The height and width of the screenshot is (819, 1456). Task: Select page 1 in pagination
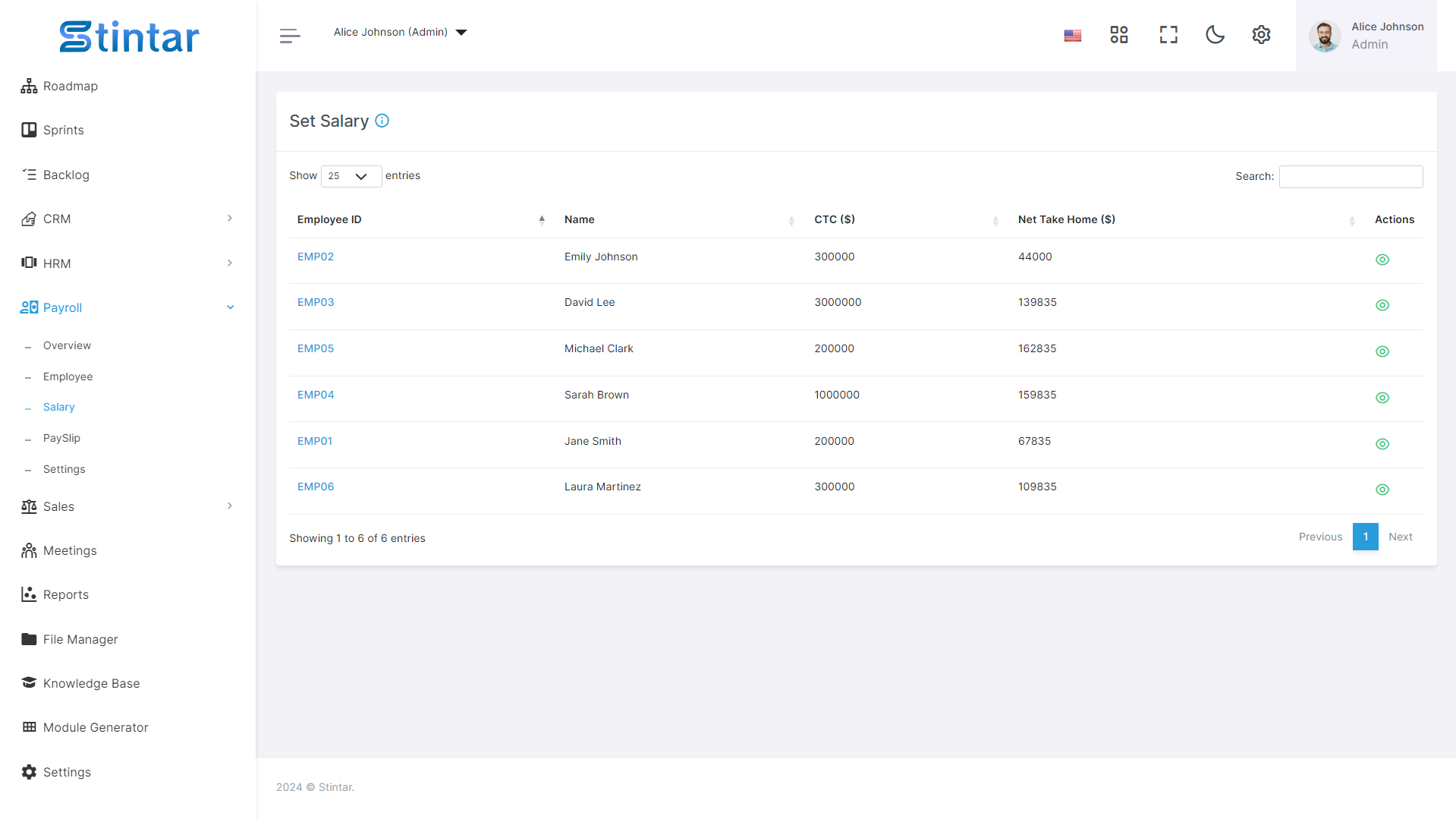point(1365,537)
